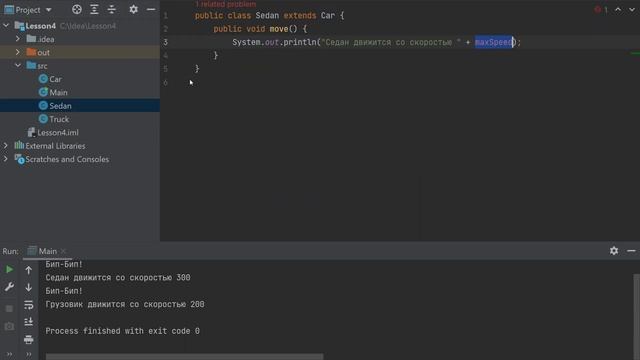
Task: Click 'Process finished with exit code 0' text
Action: 122,331
